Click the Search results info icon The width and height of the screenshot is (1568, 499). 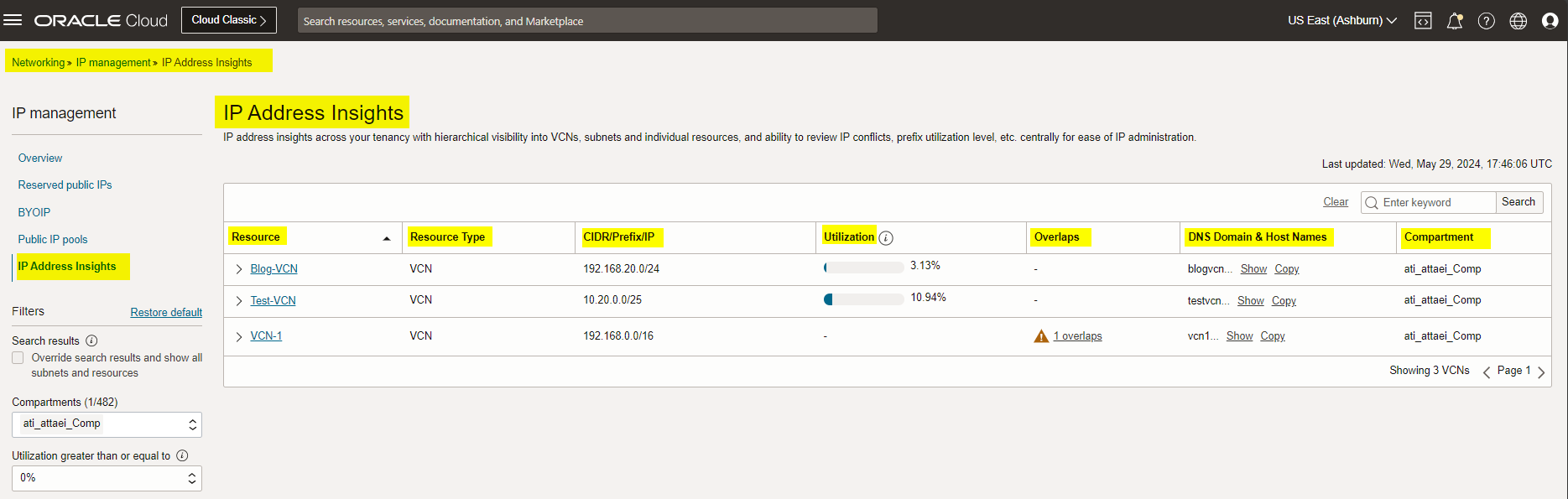91,340
